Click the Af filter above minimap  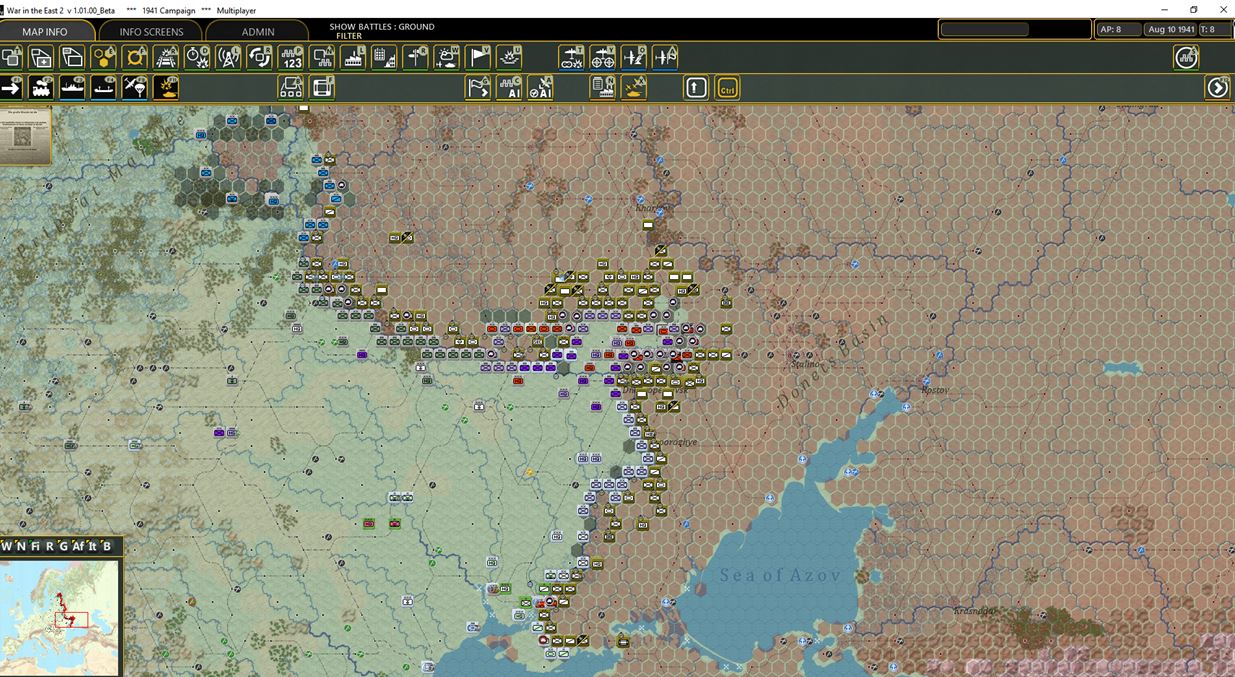[78, 546]
